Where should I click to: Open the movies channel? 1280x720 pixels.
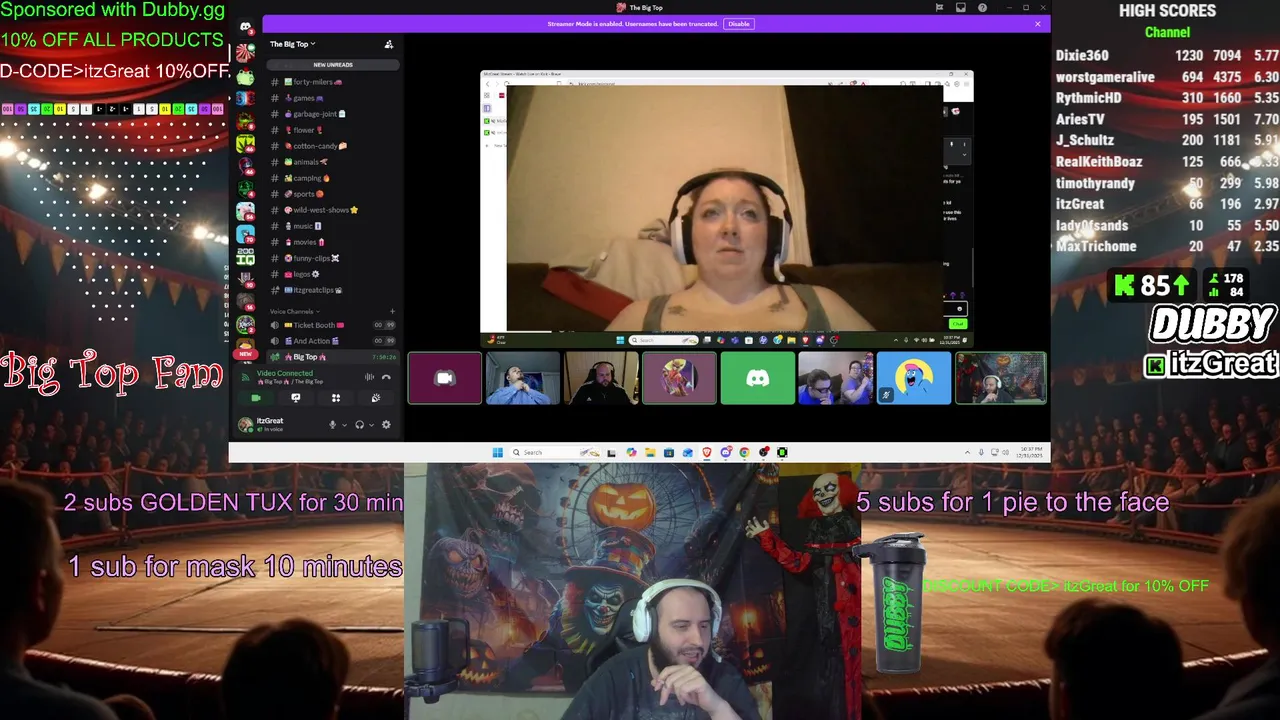[x=333, y=242]
